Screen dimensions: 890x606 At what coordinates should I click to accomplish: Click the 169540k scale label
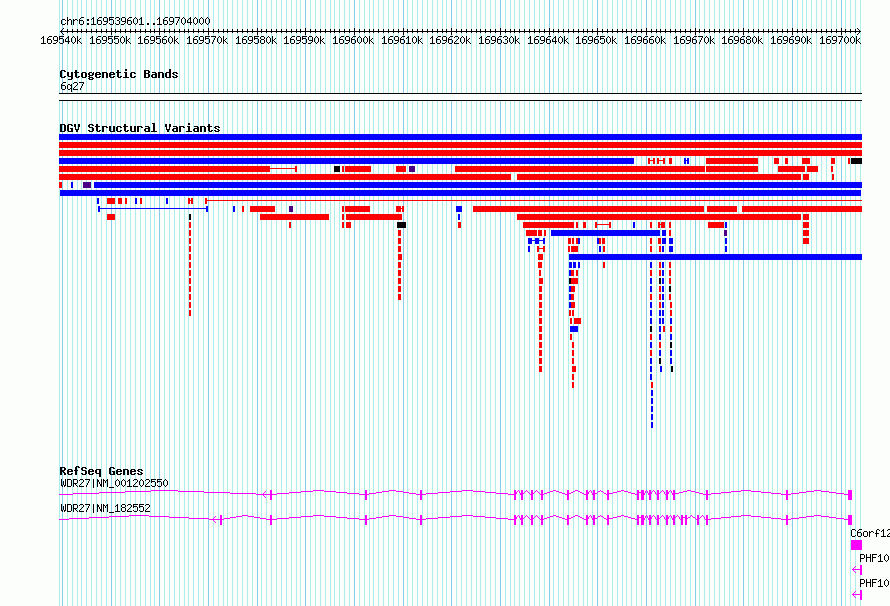point(61,40)
